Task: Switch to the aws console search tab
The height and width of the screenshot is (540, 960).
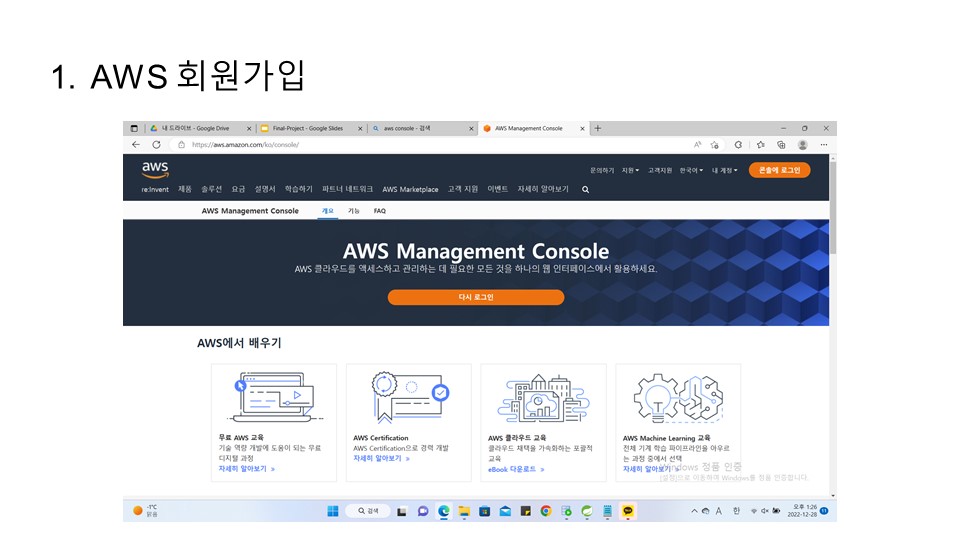Action: (x=422, y=129)
